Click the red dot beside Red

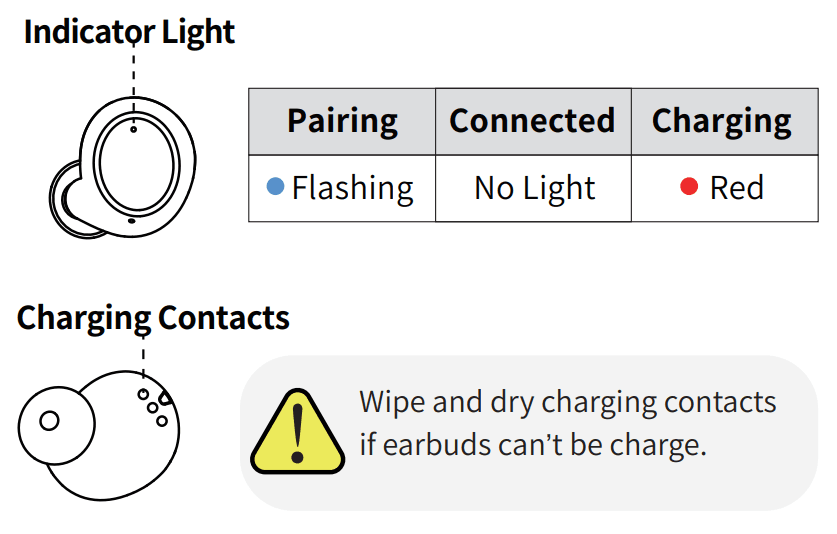pos(688,187)
